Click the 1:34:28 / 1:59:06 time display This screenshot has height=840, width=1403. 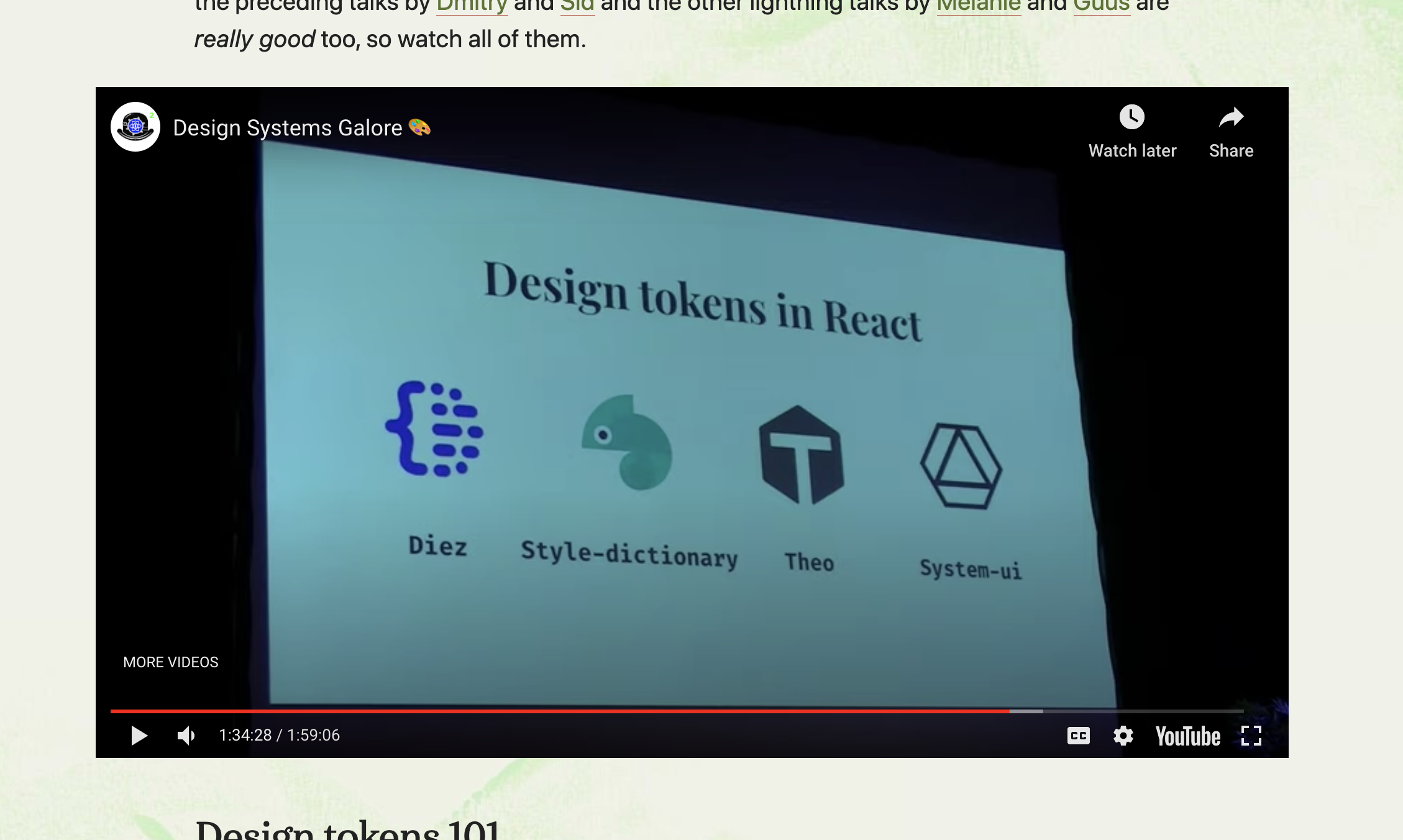click(x=280, y=736)
